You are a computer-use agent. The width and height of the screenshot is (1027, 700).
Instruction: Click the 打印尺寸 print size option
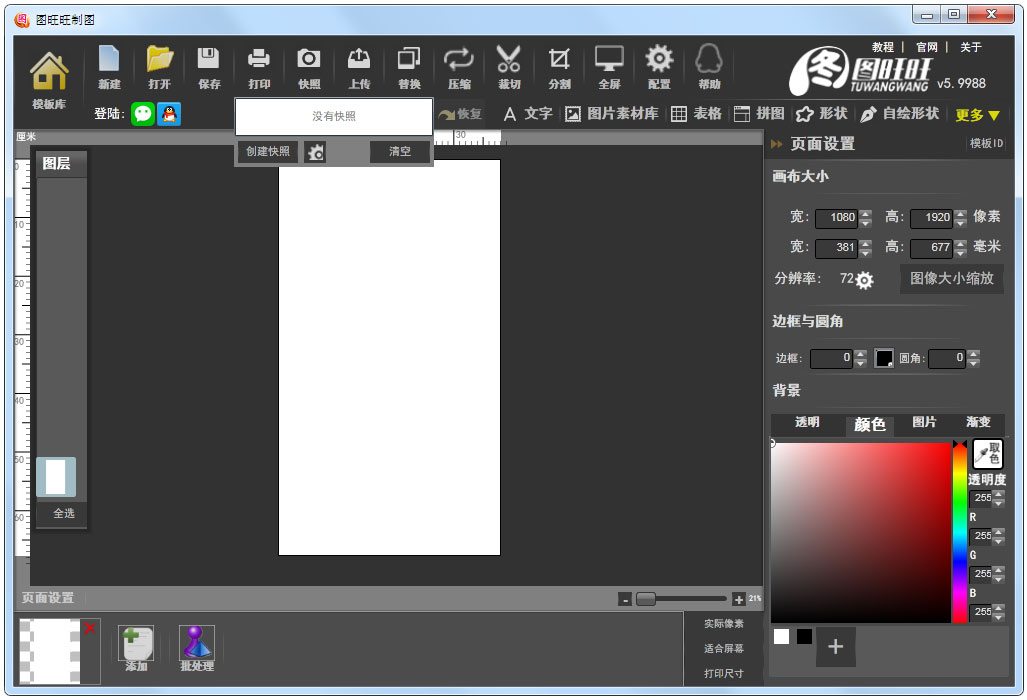(x=724, y=673)
